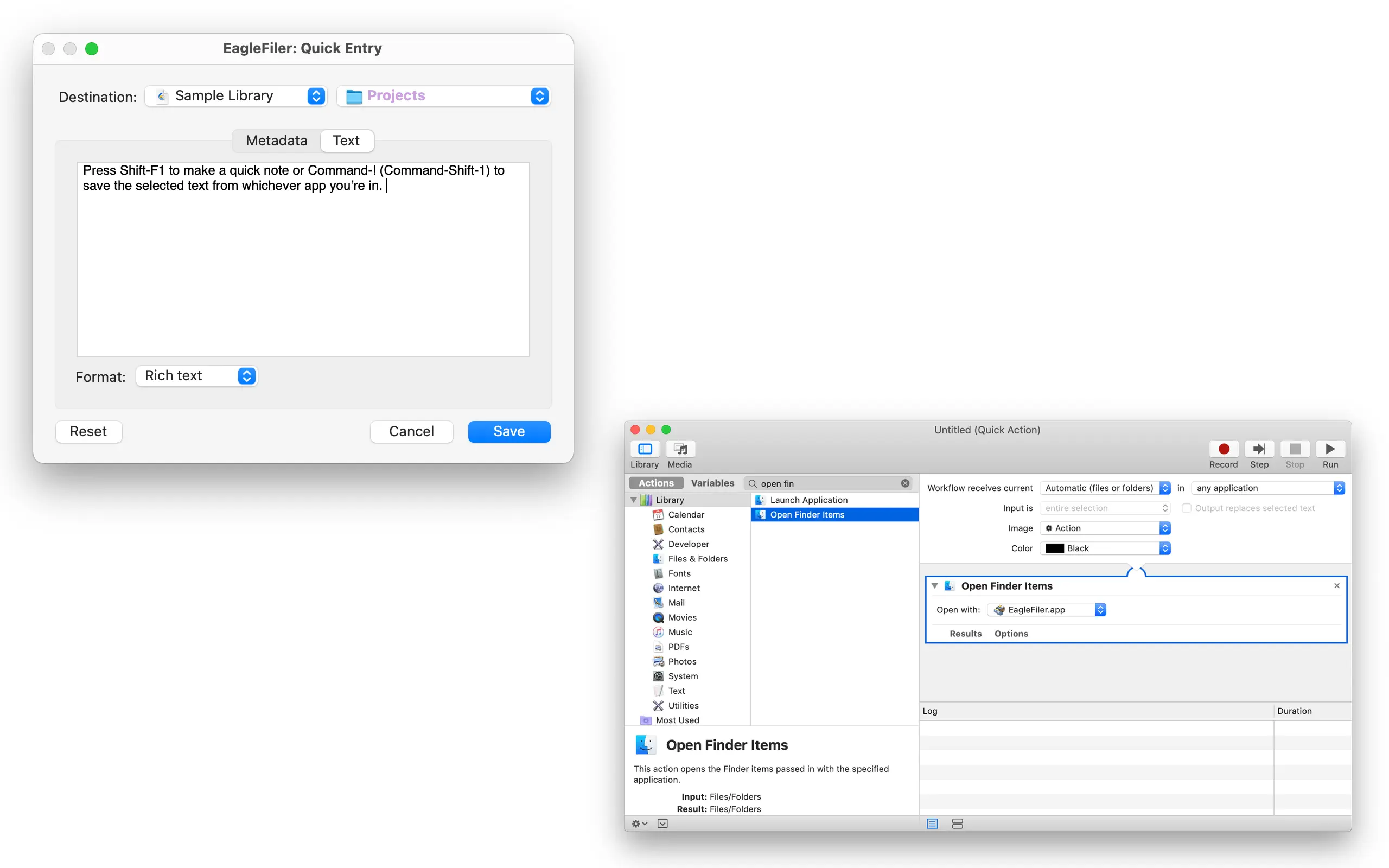
Task: Remove the Open Finder Items action
Action: click(x=1337, y=585)
